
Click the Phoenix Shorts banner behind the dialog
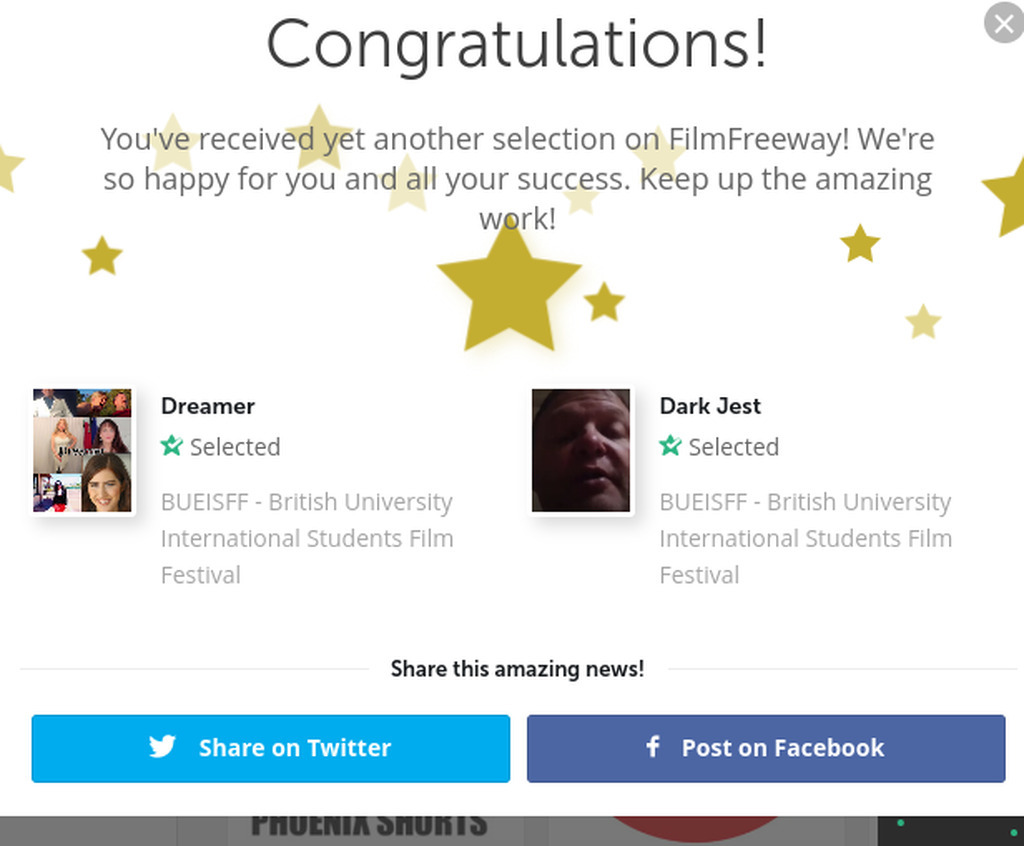coord(368,828)
